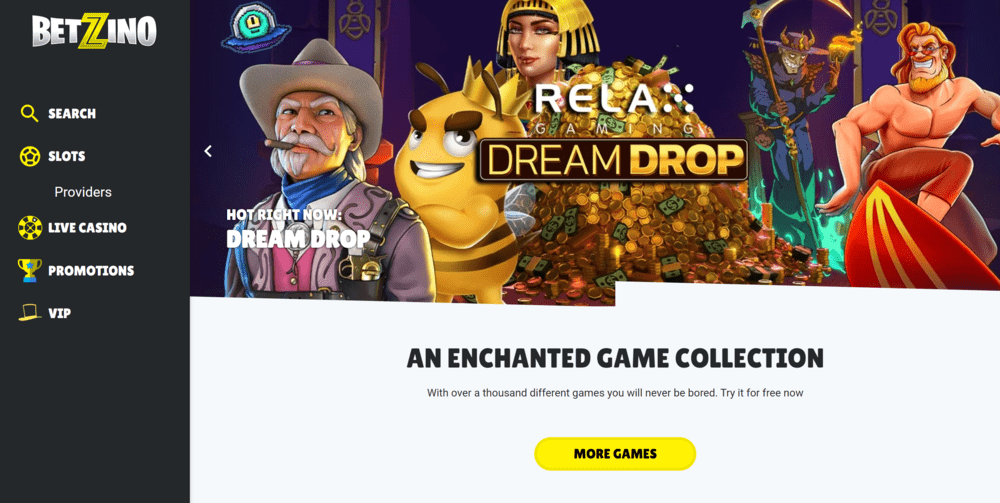Click the magnifying glass search icon
The image size is (1000, 503).
pos(29,113)
